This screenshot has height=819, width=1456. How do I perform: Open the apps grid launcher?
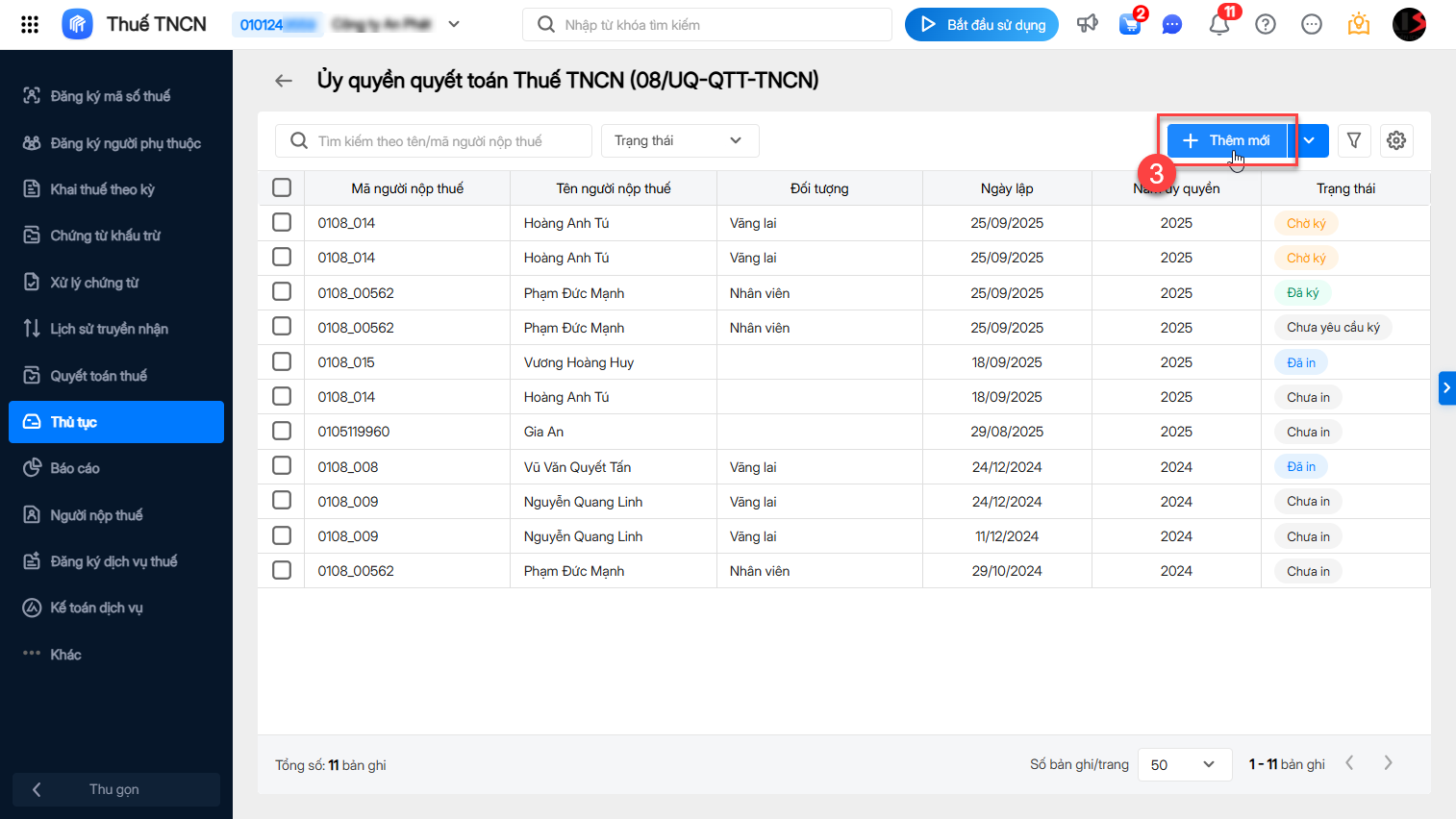pyautogui.click(x=30, y=25)
